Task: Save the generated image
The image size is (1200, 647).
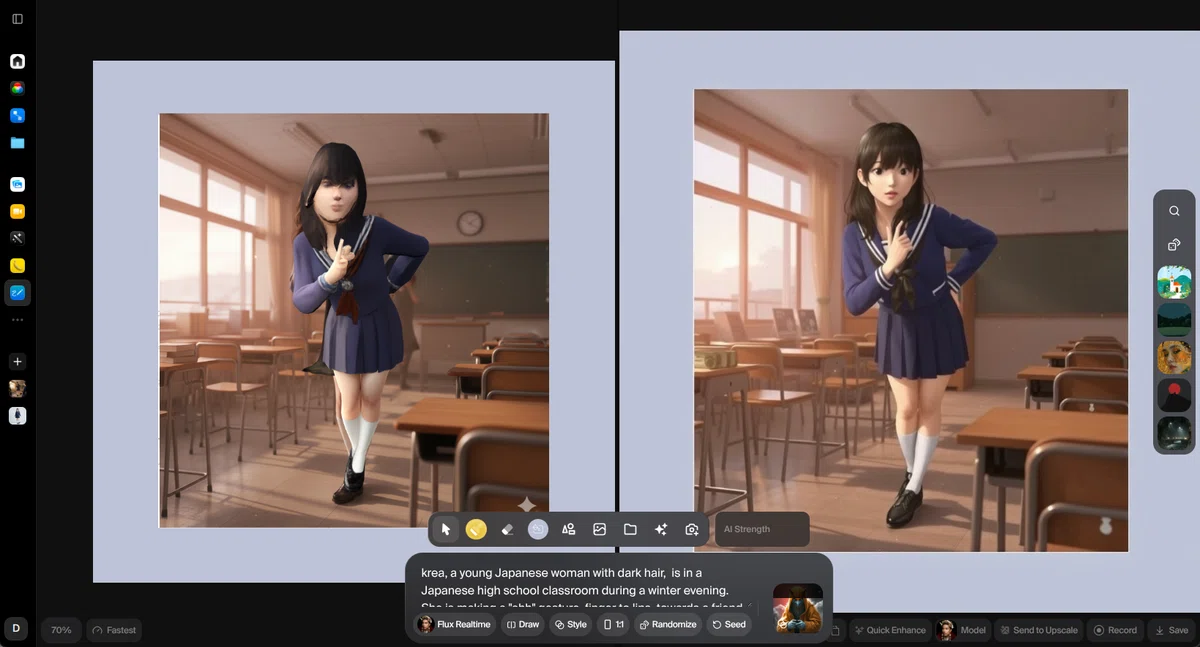Action: coord(1171,630)
